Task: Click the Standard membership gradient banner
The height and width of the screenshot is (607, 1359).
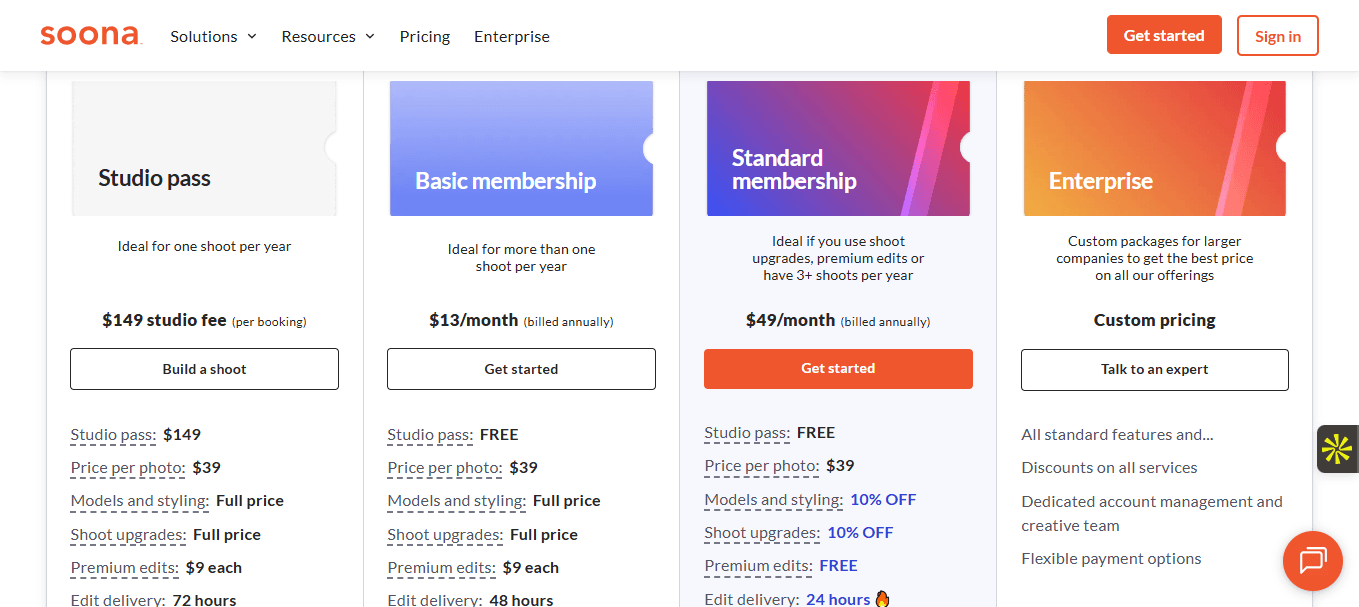Action: click(x=838, y=148)
